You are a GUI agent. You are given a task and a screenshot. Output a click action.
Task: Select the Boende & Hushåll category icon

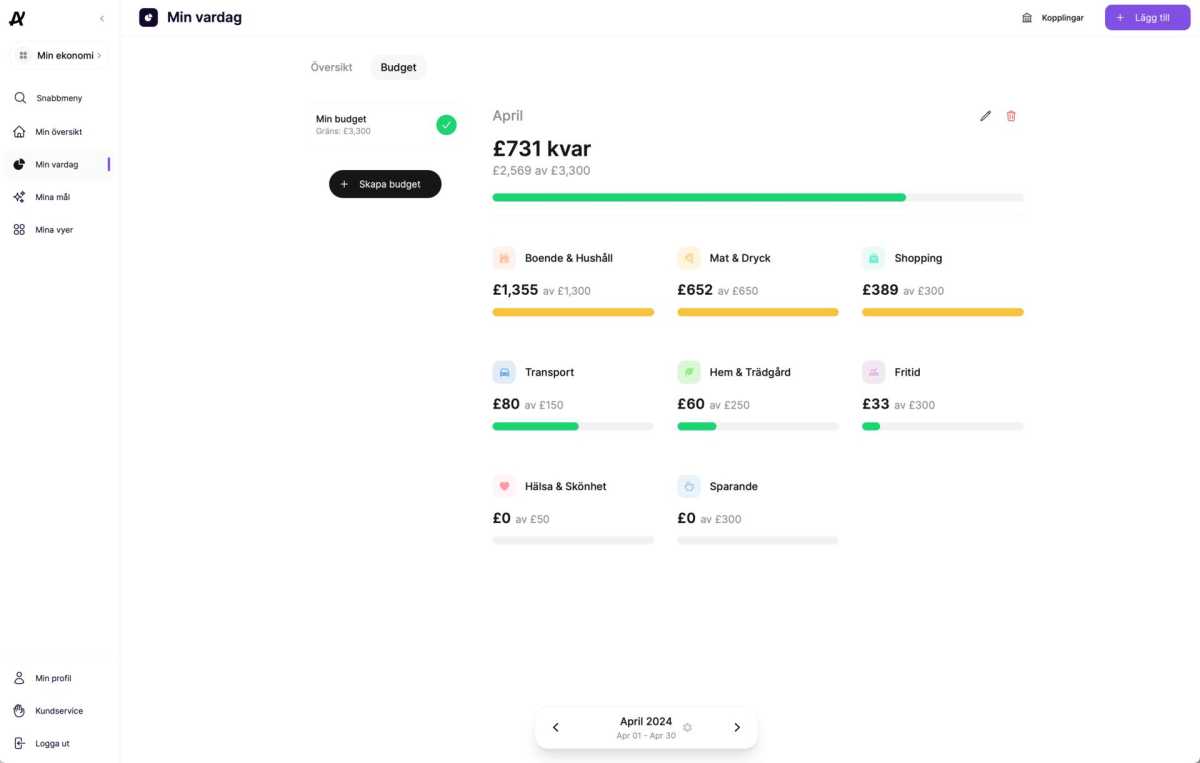coord(504,257)
